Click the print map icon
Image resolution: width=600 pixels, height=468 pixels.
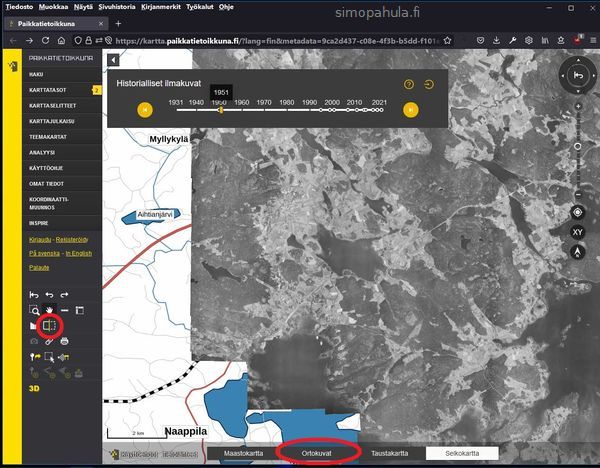point(64,341)
